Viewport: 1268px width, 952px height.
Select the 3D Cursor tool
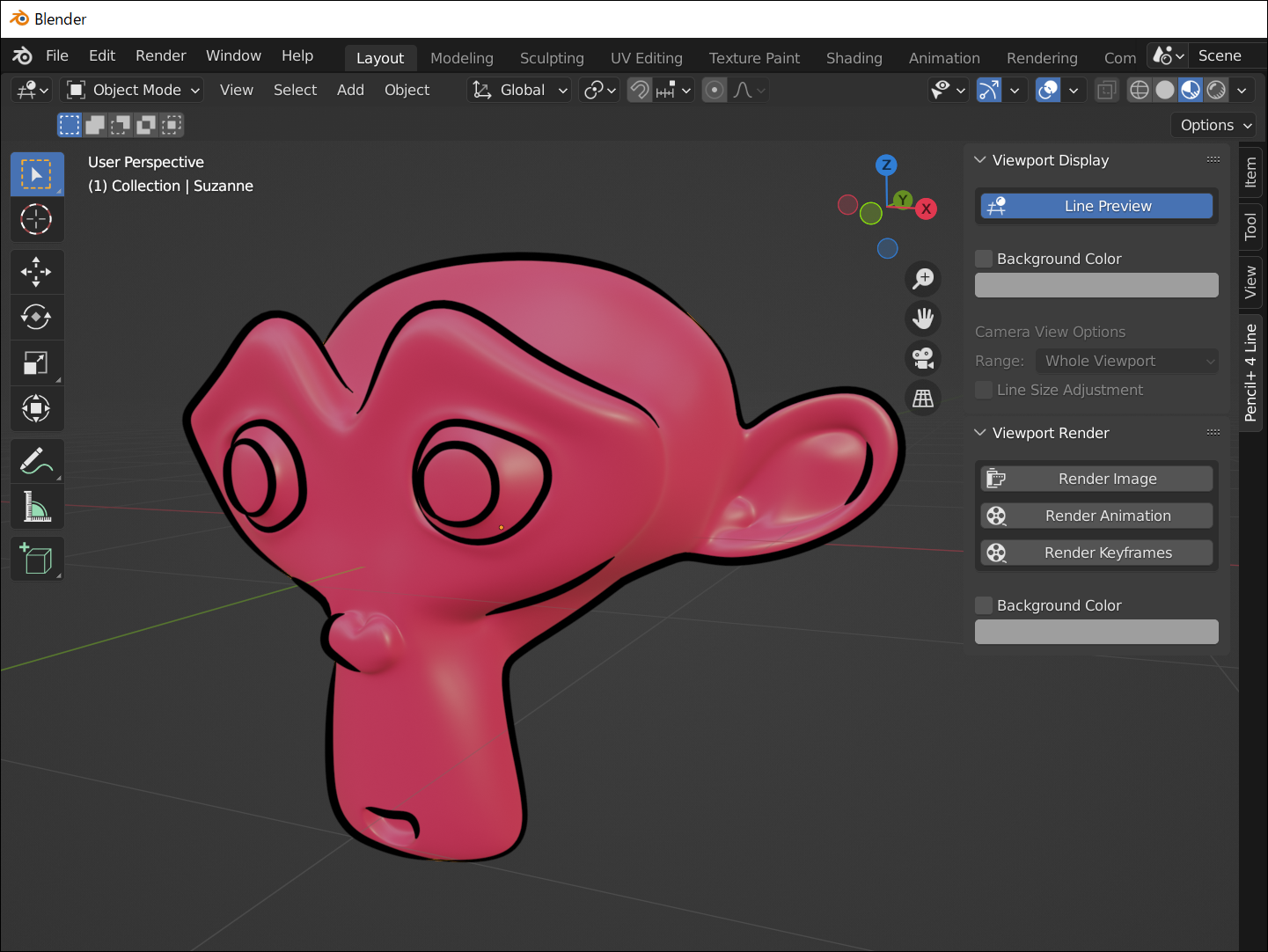coord(36,219)
